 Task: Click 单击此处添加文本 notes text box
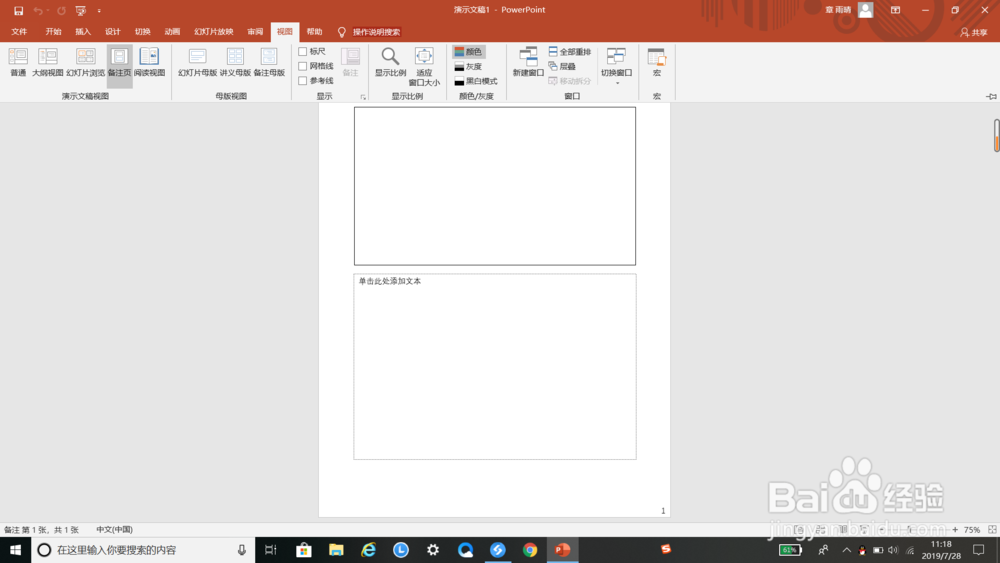(x=495, y=367)
